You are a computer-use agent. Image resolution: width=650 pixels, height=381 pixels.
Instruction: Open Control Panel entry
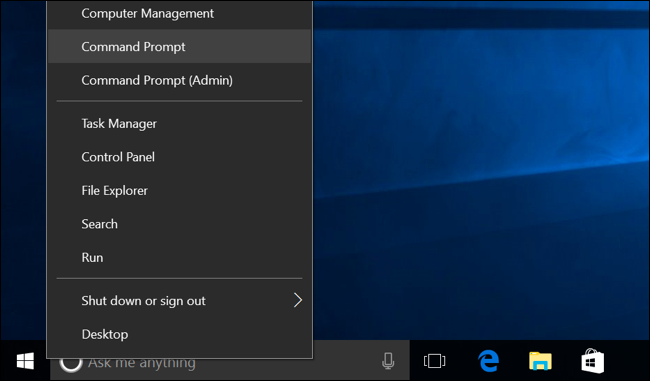click(x=179, y=157)
